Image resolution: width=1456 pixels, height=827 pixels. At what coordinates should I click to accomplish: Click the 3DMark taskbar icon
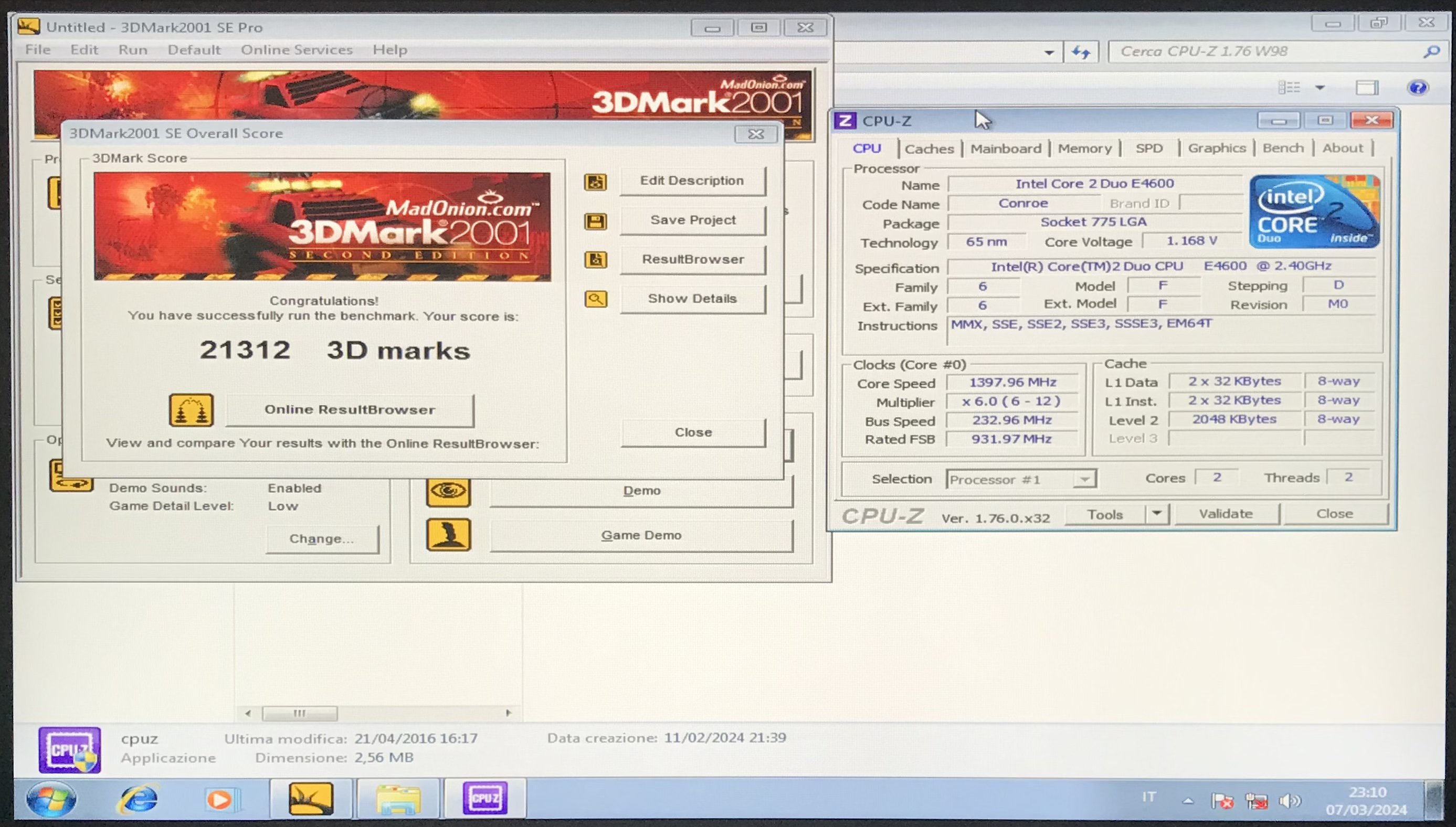click(x=311, y=798)
